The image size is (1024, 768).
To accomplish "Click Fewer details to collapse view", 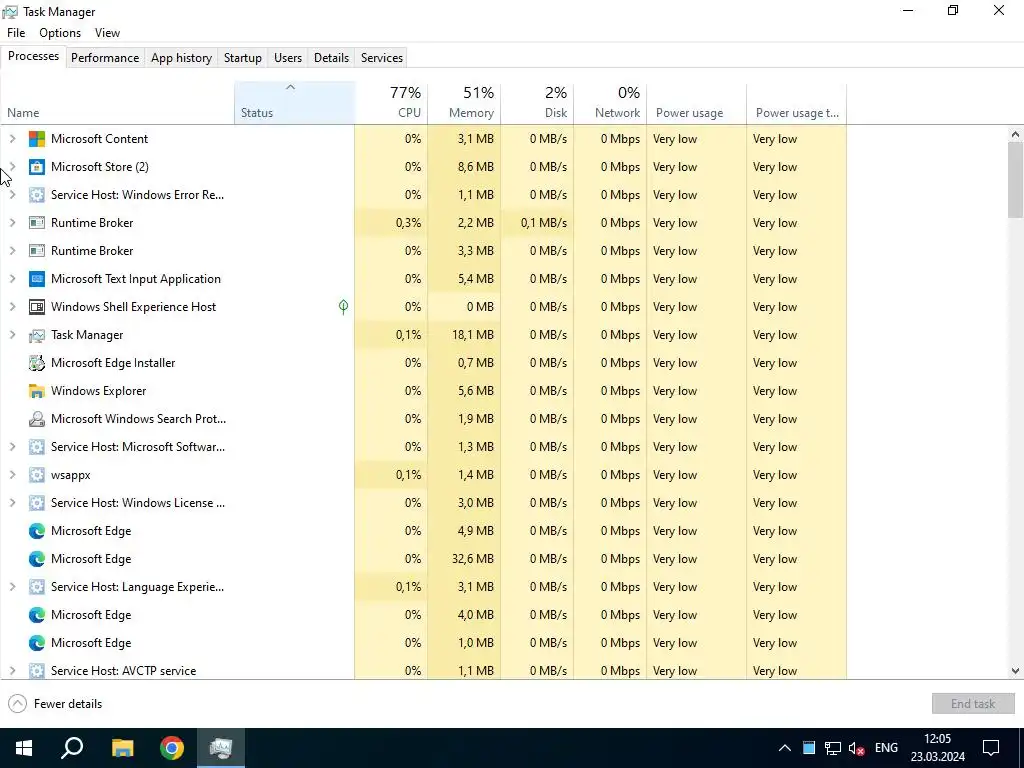I will pos(56,704).
